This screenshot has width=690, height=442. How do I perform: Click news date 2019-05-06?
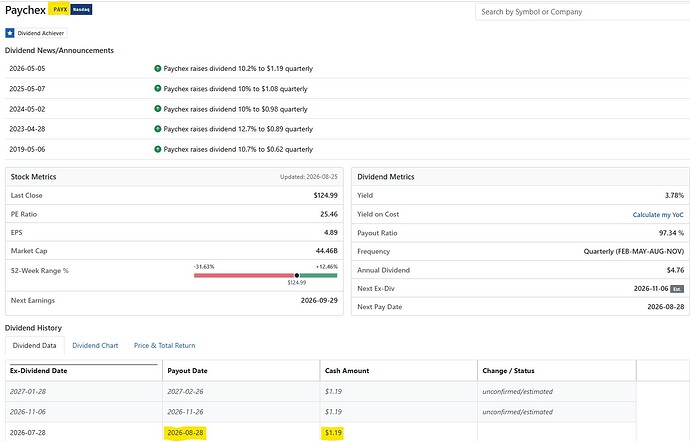(27, 149)
